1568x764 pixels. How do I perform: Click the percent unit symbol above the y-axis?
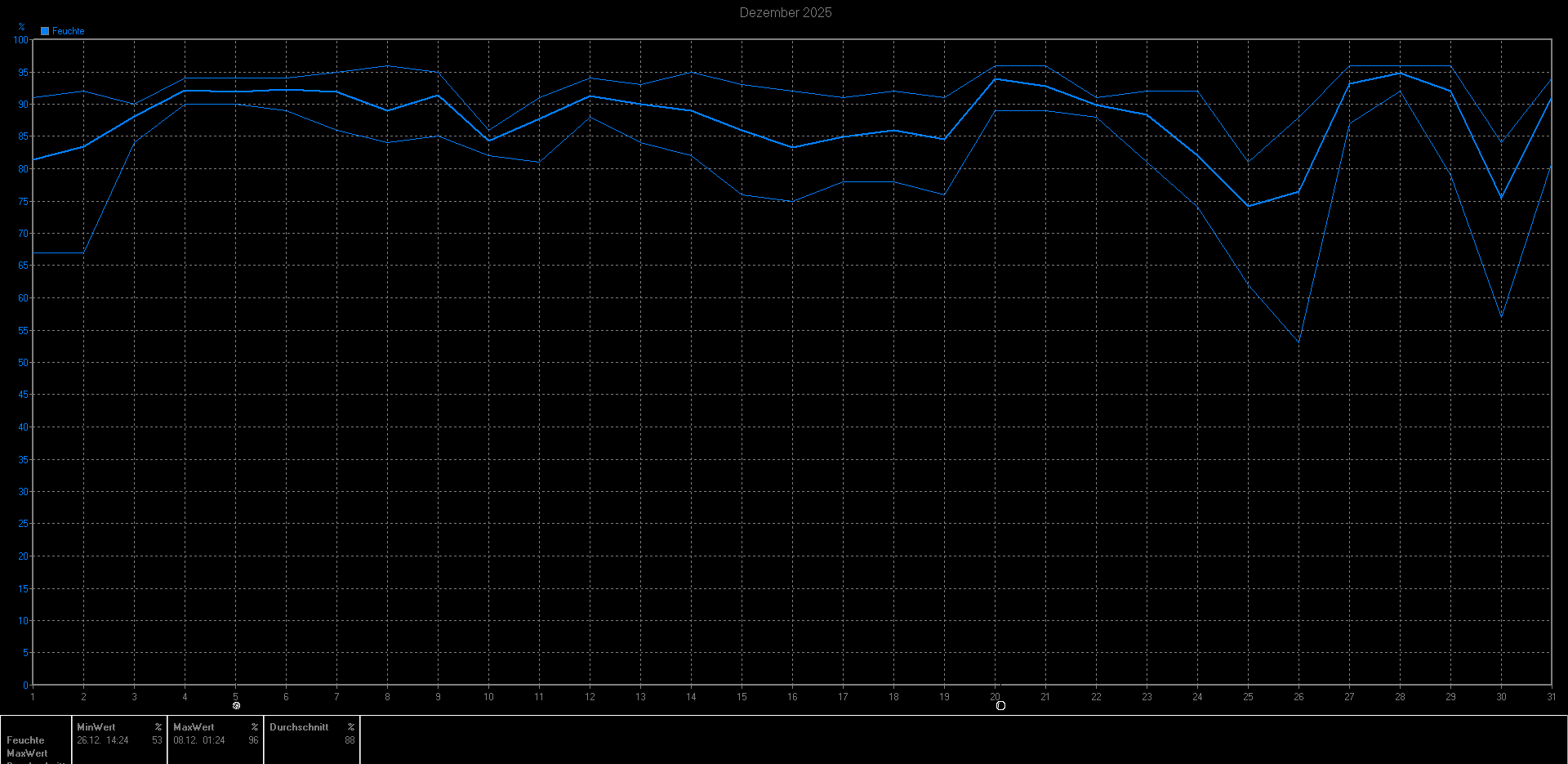[x=21, y=27]
